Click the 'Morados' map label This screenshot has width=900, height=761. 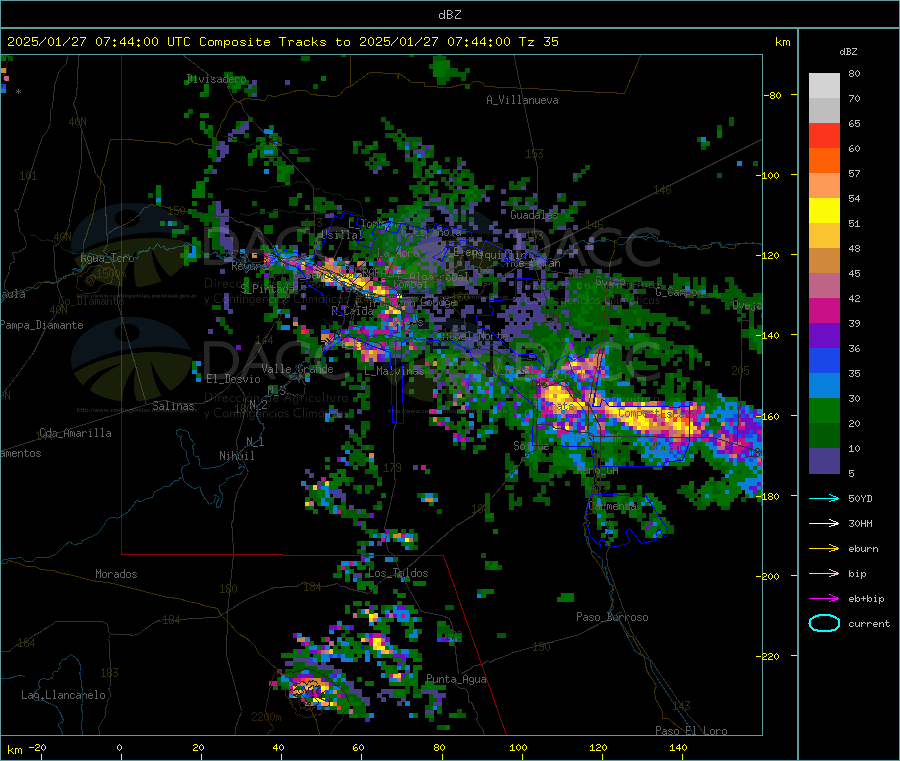[x=116, y=574]
